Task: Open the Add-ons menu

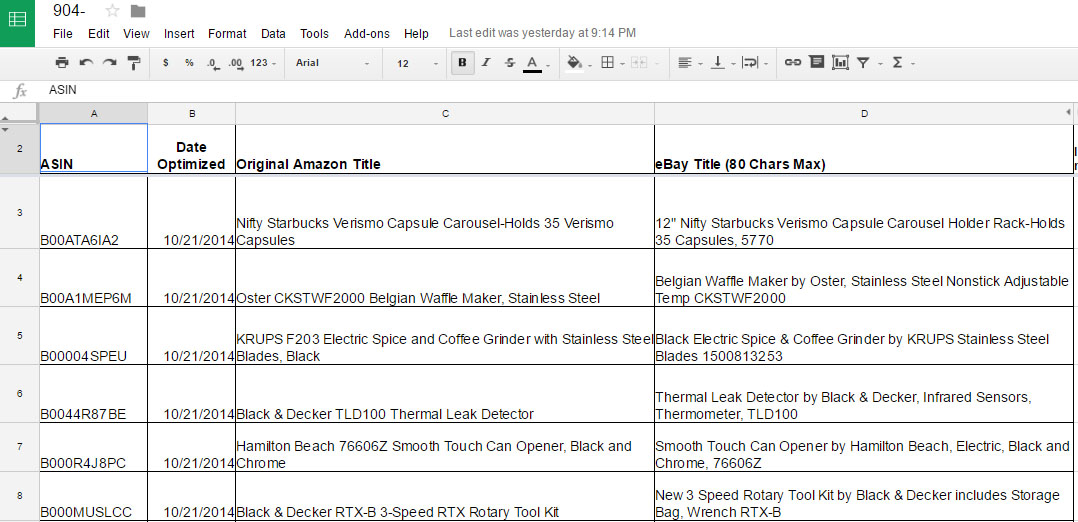Action: [x=367, y=34]
